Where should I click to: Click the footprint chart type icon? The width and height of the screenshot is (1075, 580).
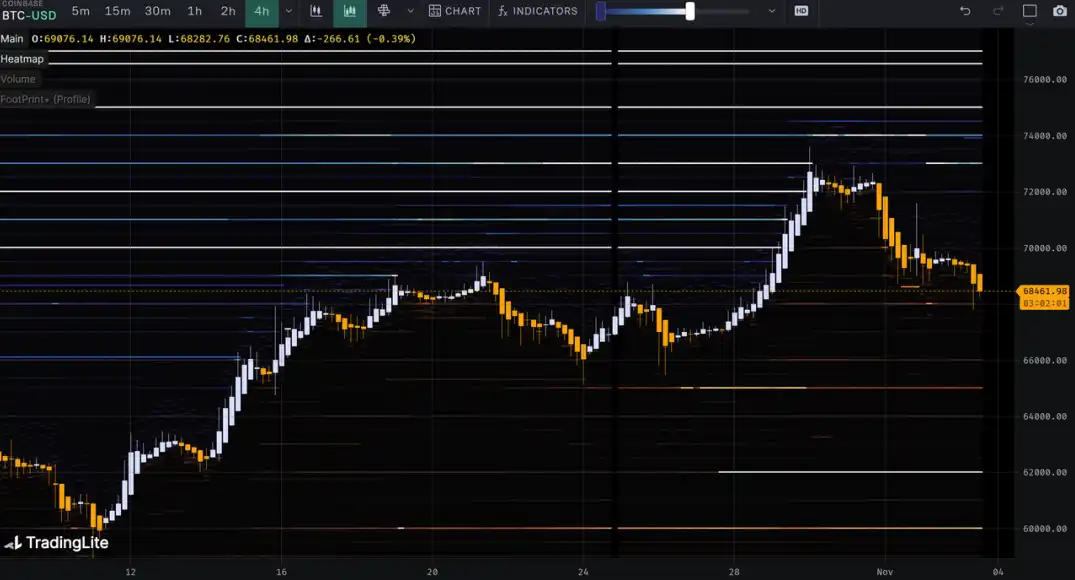coord(383,11)
